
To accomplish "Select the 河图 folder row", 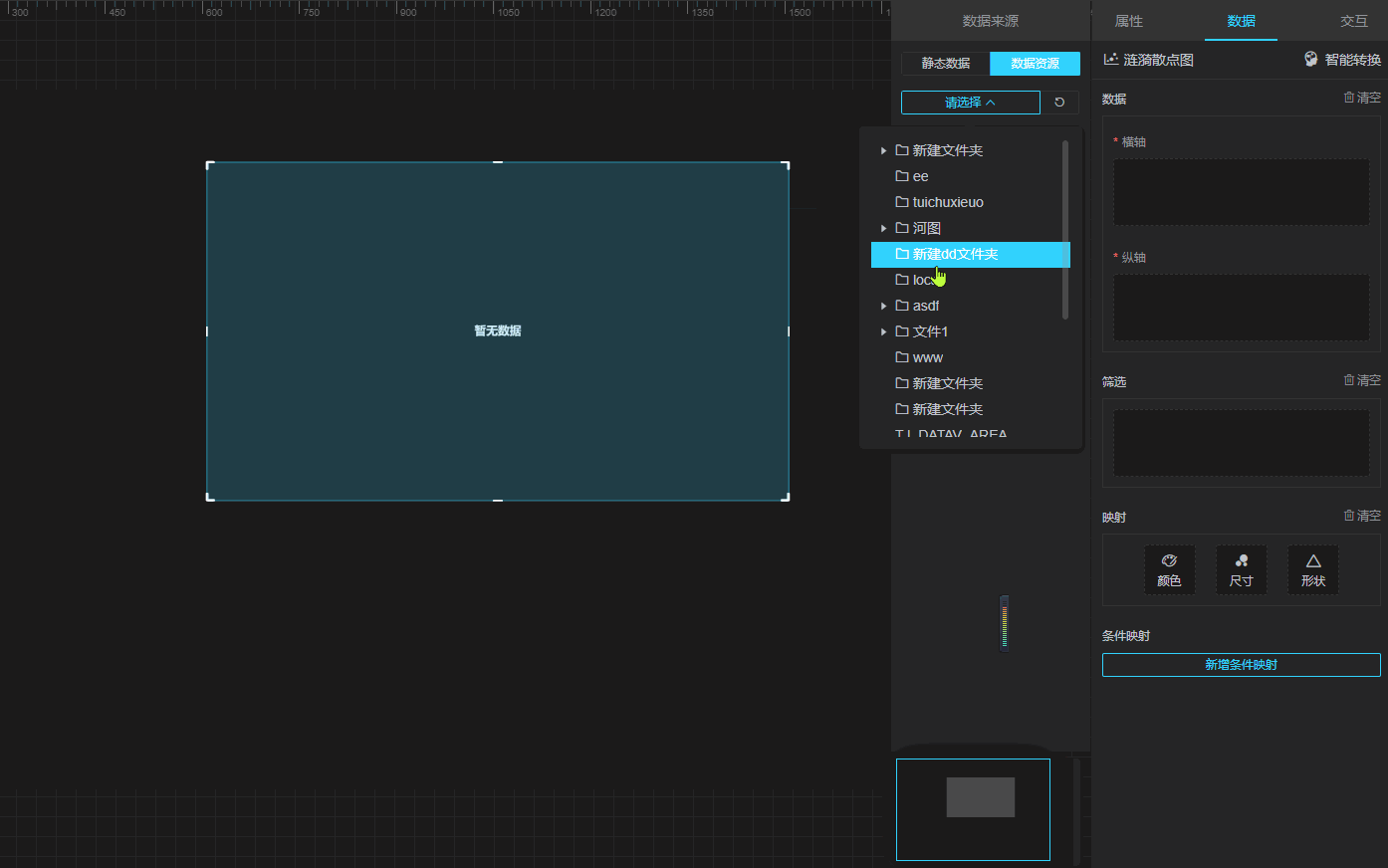I will 971,228.
